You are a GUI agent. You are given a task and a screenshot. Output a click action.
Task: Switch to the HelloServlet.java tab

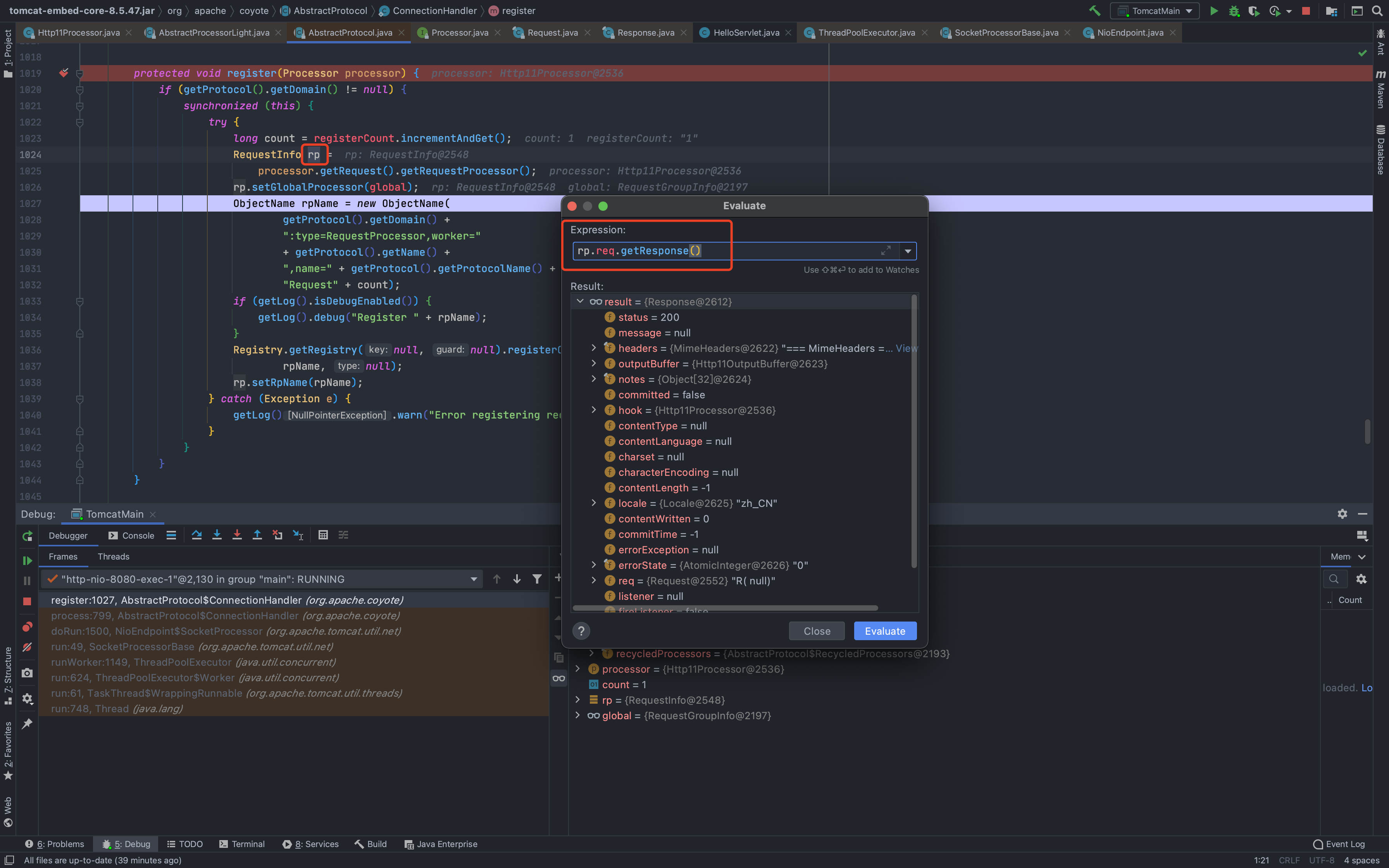click(x=746, y=33)
